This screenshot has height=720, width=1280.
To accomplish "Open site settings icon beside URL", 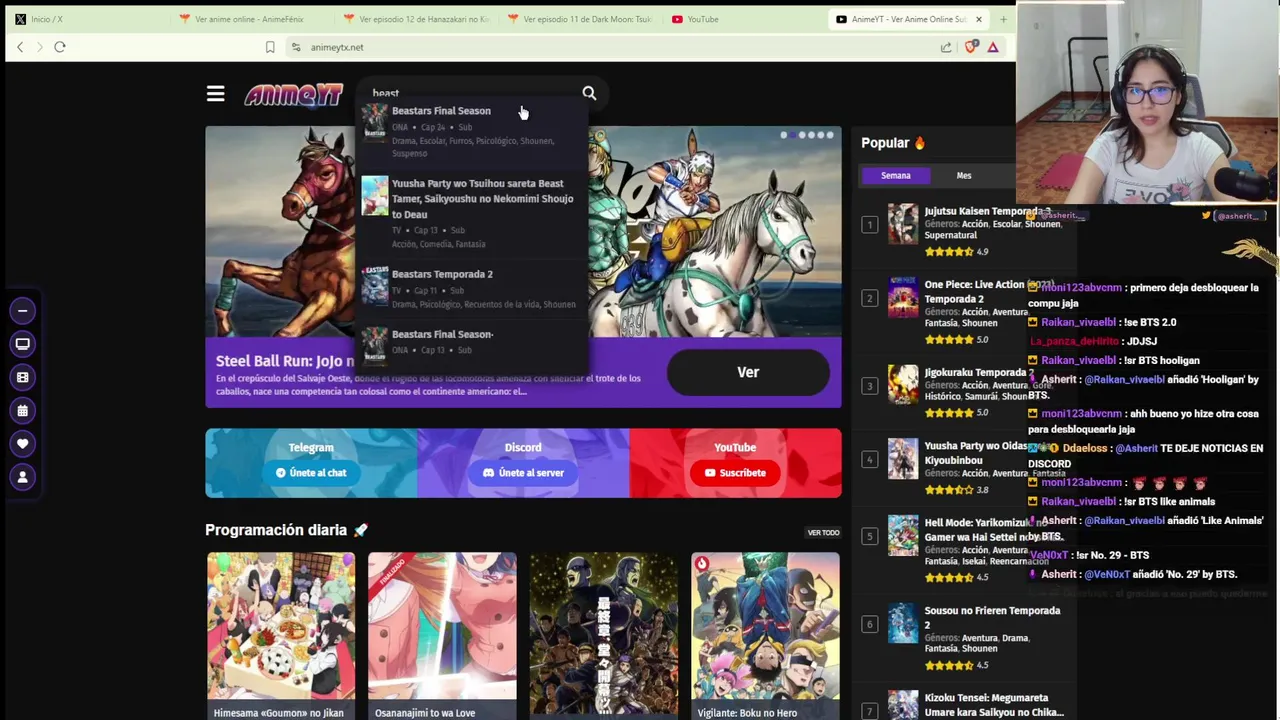I will [296, 47].
